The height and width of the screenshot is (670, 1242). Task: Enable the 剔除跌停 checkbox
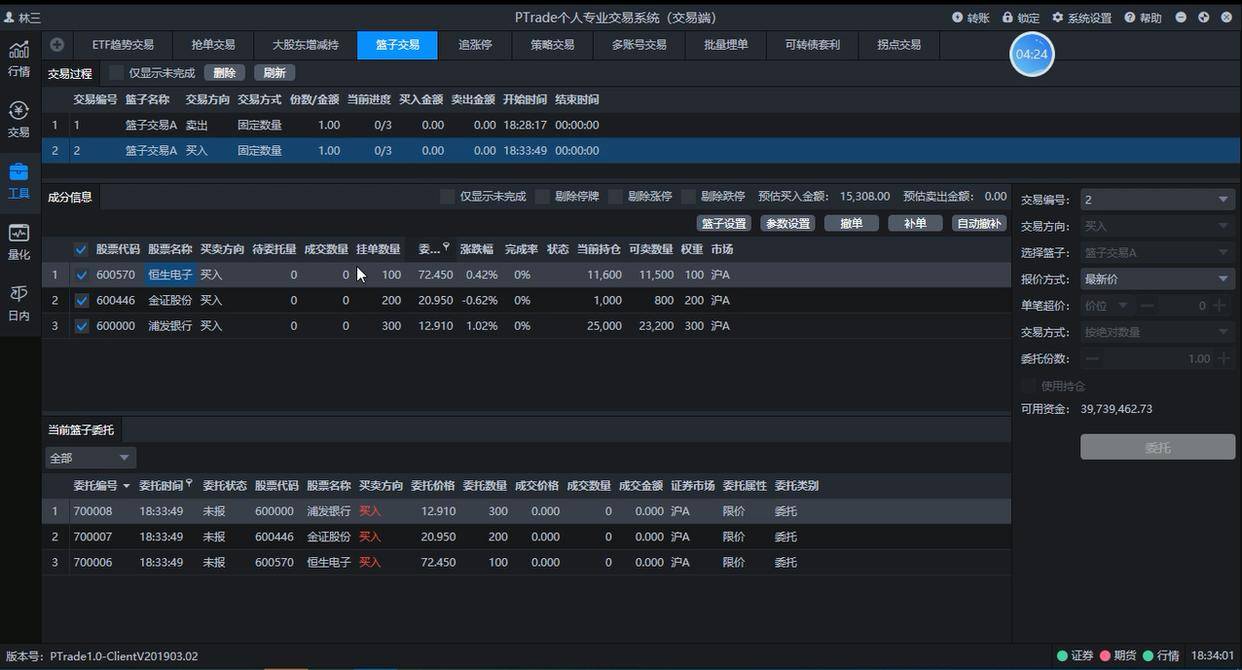pos(688,196)
